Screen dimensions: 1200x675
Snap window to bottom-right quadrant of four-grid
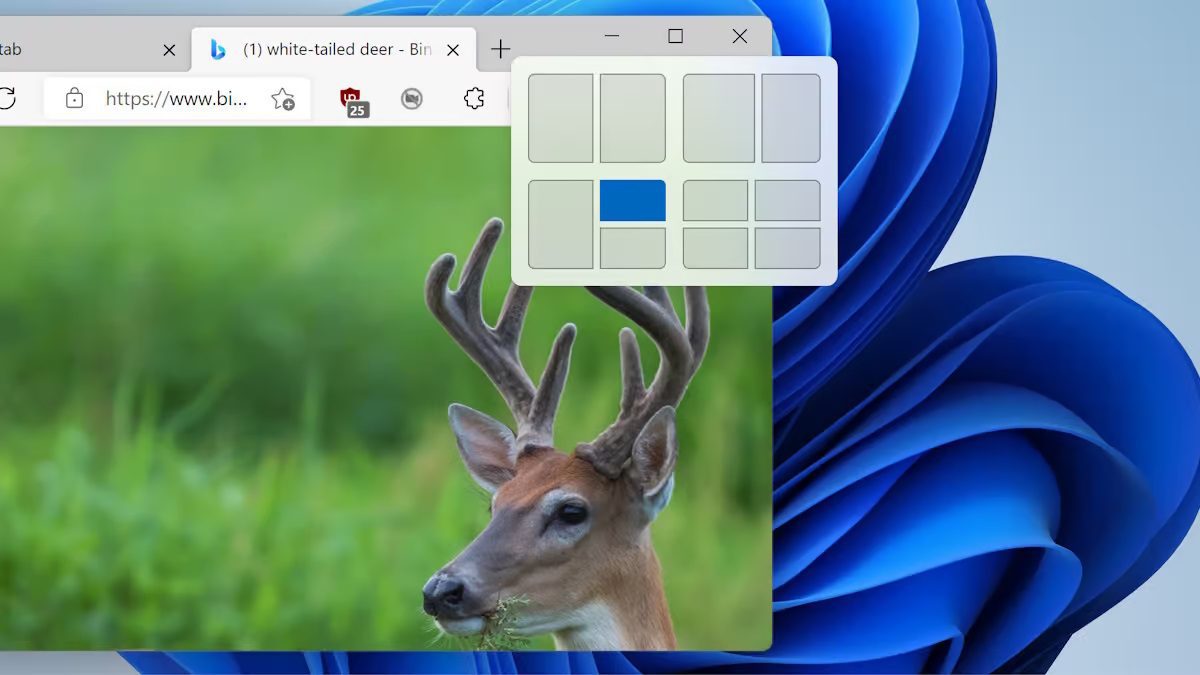tap(788, 248)
